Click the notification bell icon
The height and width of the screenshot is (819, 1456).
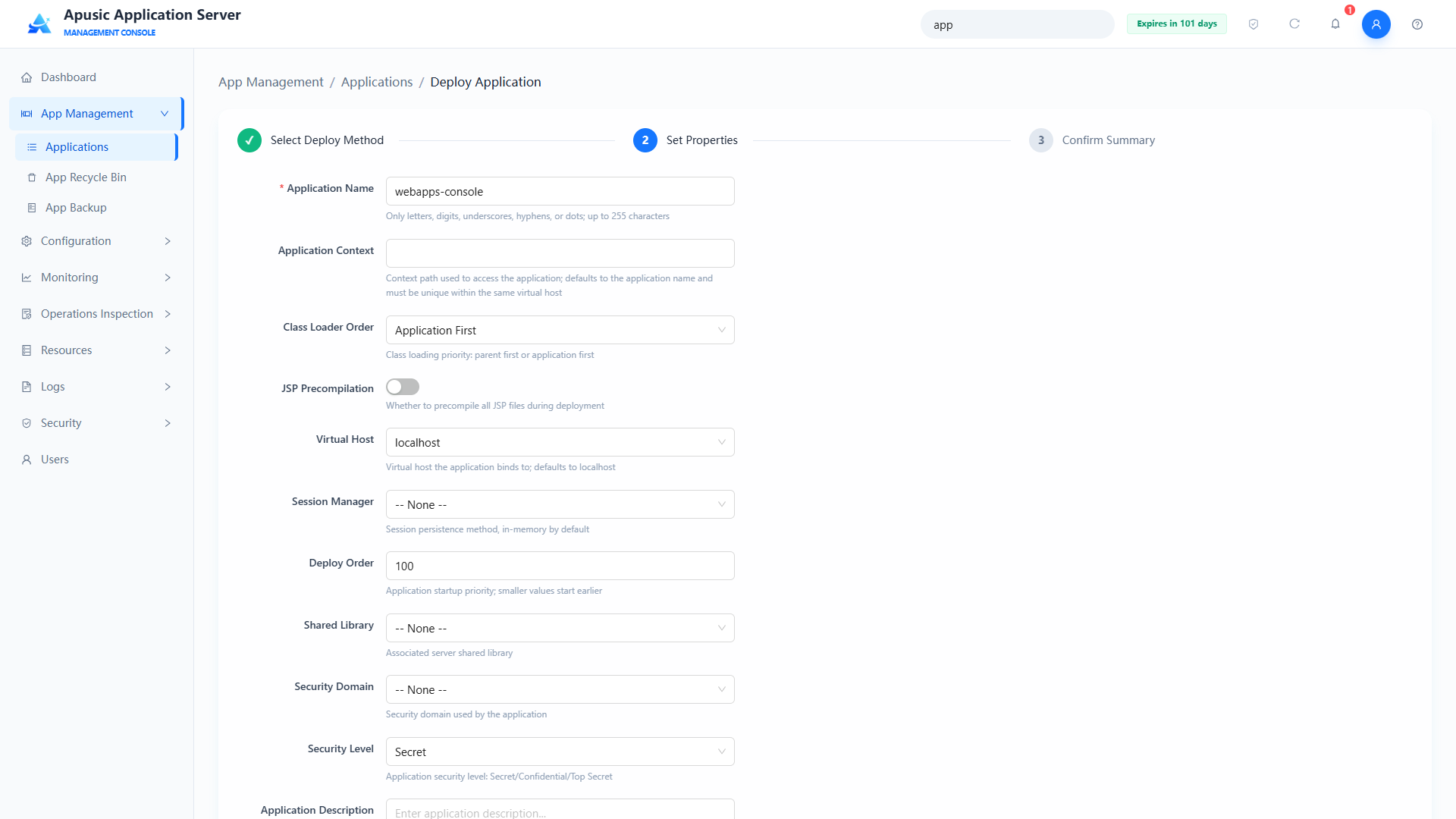1335,24
